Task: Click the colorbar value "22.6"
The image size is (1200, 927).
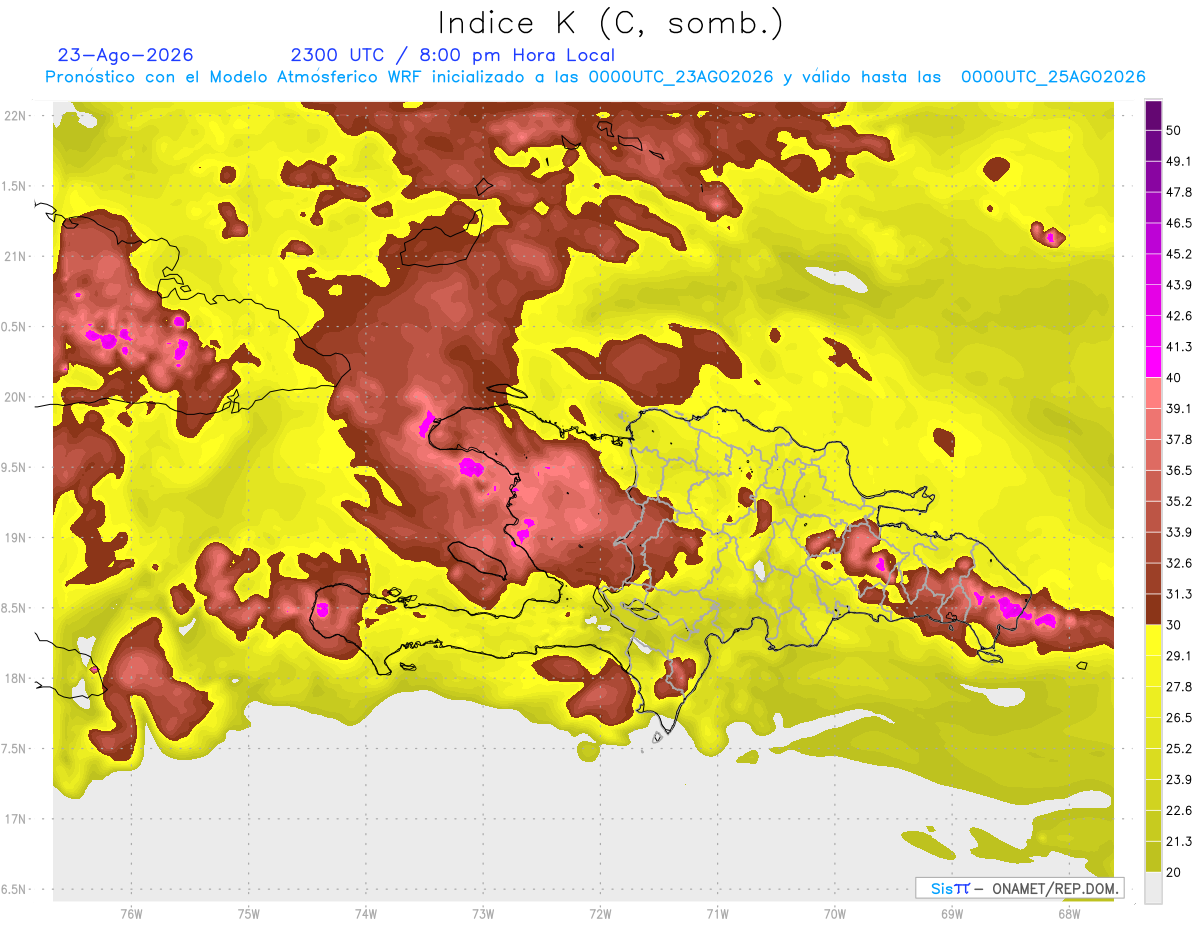Action: (1180, 810)
